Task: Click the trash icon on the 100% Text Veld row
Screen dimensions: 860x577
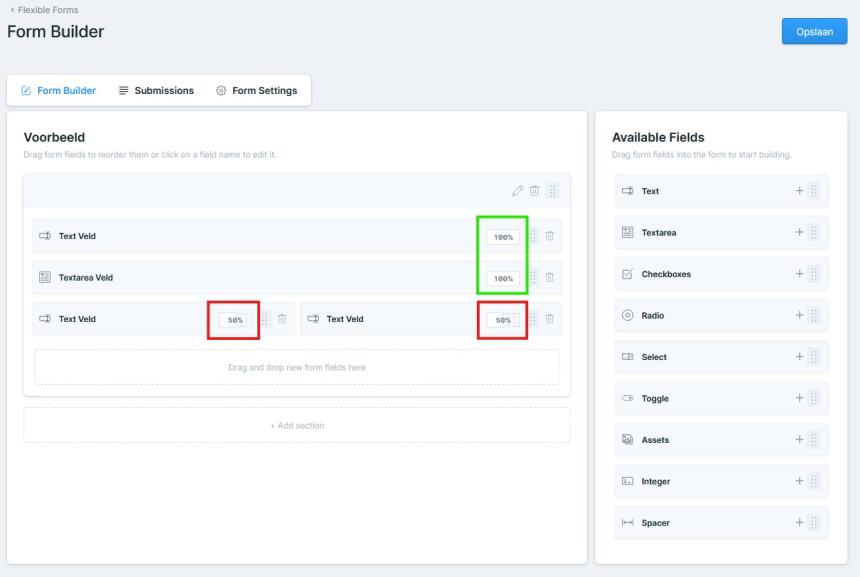Action: pos(549,236)
